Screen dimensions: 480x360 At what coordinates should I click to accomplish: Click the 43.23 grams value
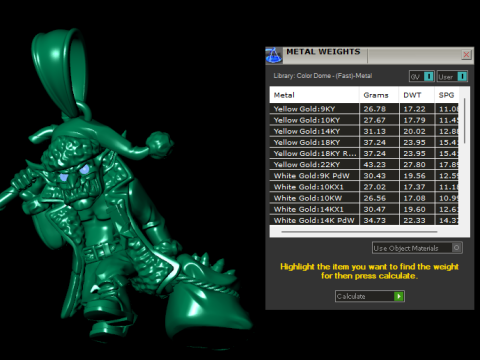click(374, 165)
